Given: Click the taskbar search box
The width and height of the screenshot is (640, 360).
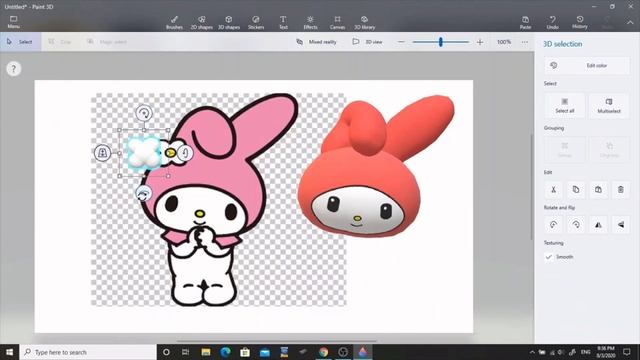Looking at the screenshot, I should point(88,352).
